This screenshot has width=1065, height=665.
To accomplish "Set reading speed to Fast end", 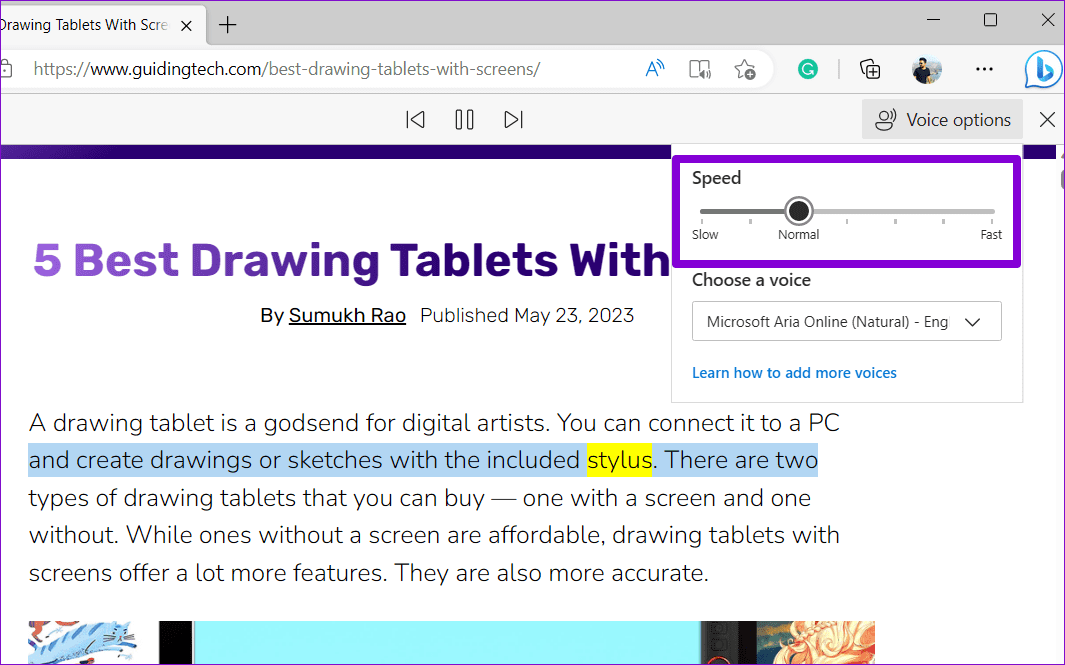I will coord(992,212).
